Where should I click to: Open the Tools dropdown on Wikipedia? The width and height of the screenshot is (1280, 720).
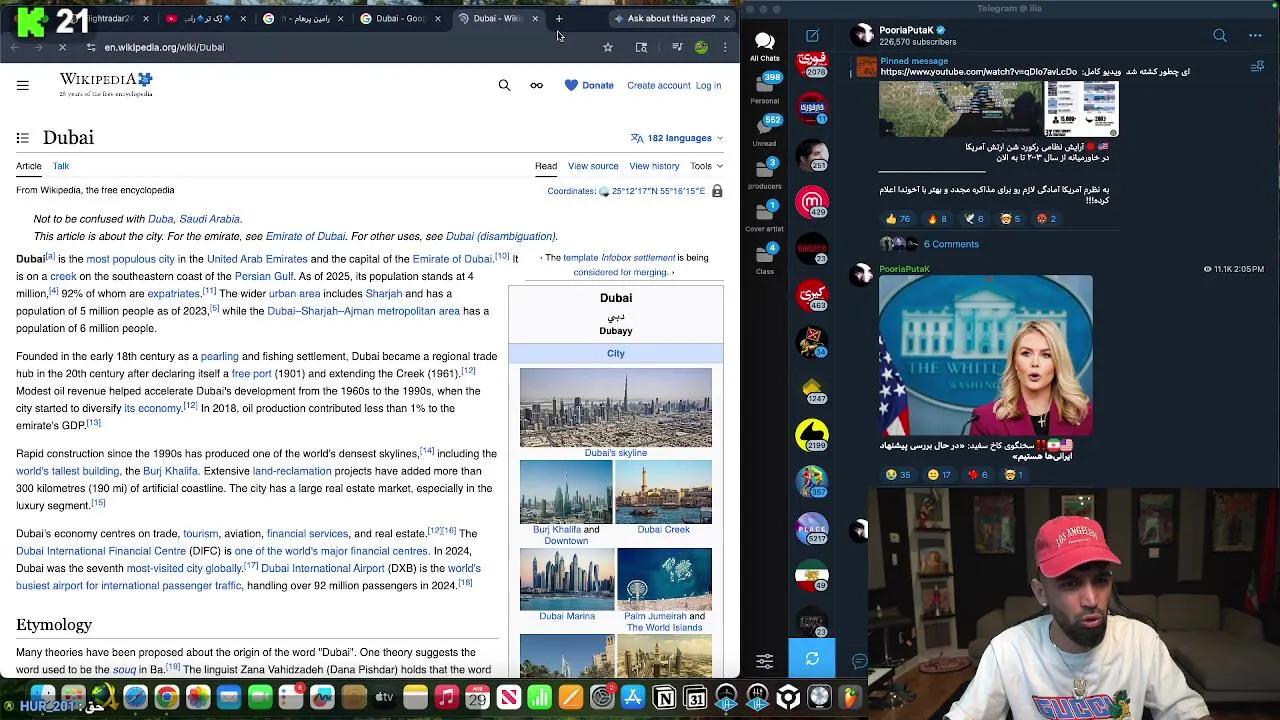706,166
